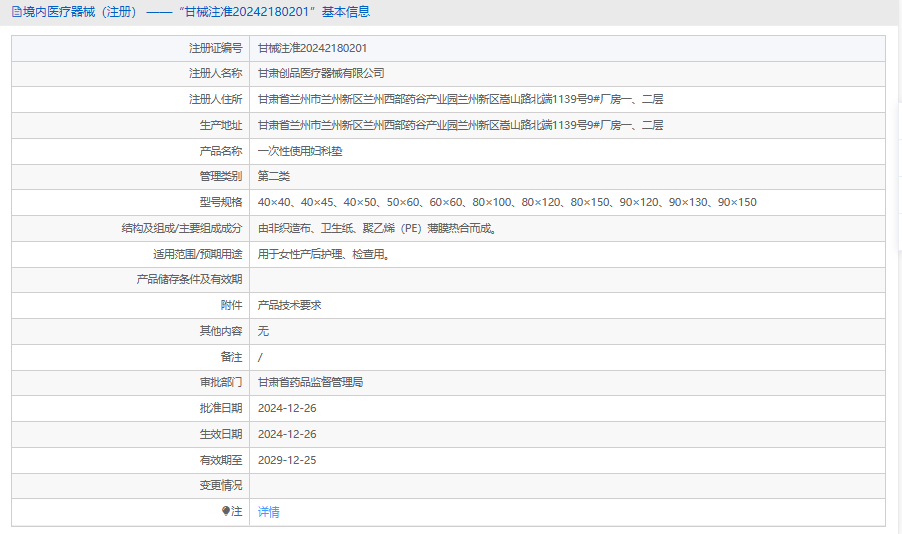Select approving department 甘肃省药品监督管理局

coord(310,382)
